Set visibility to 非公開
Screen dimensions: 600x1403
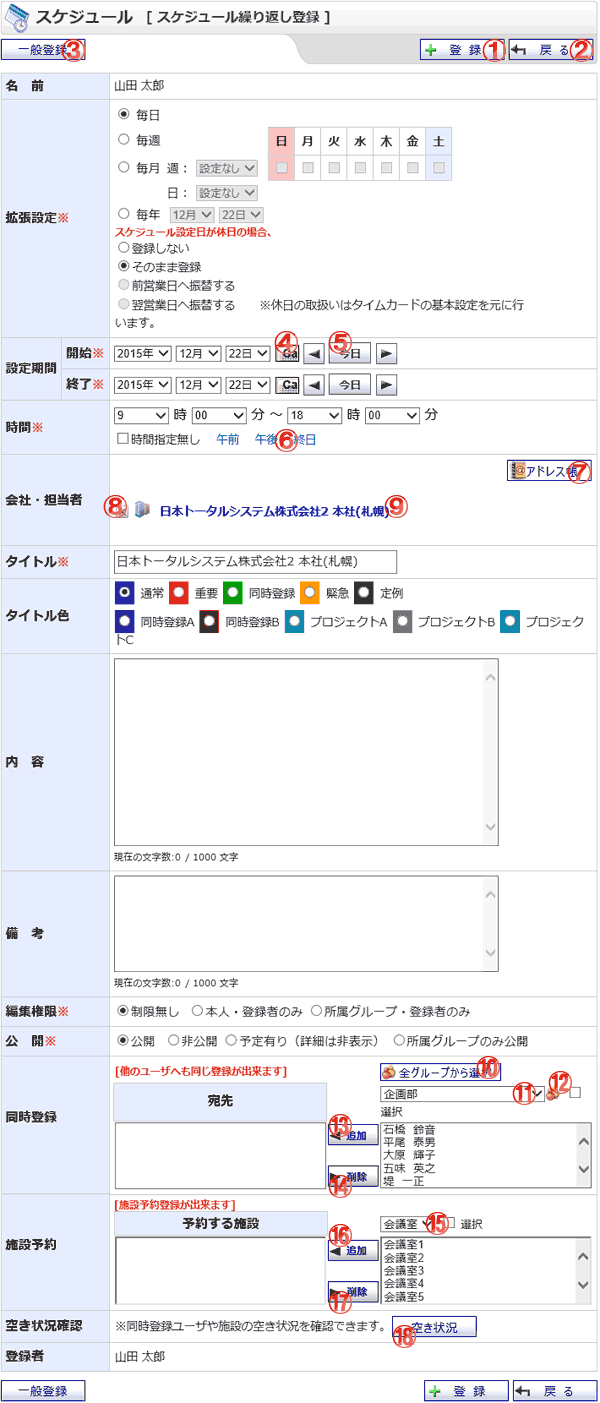(173, 1041)
